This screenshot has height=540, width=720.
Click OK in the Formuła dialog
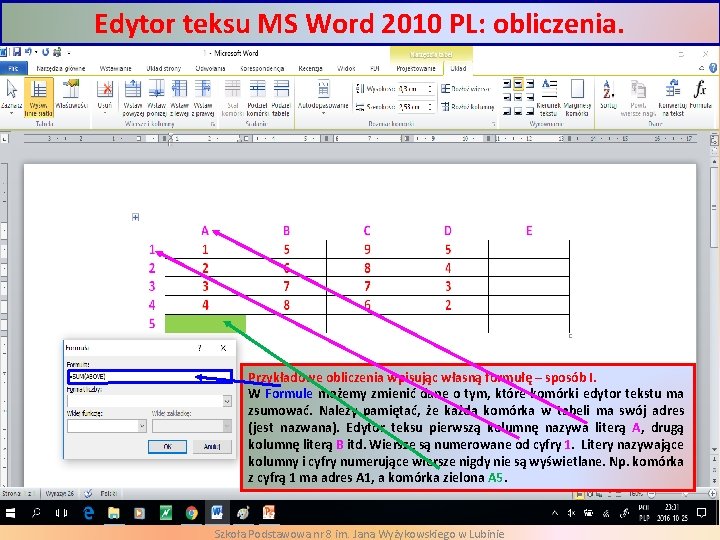click(x=167, y=447)
